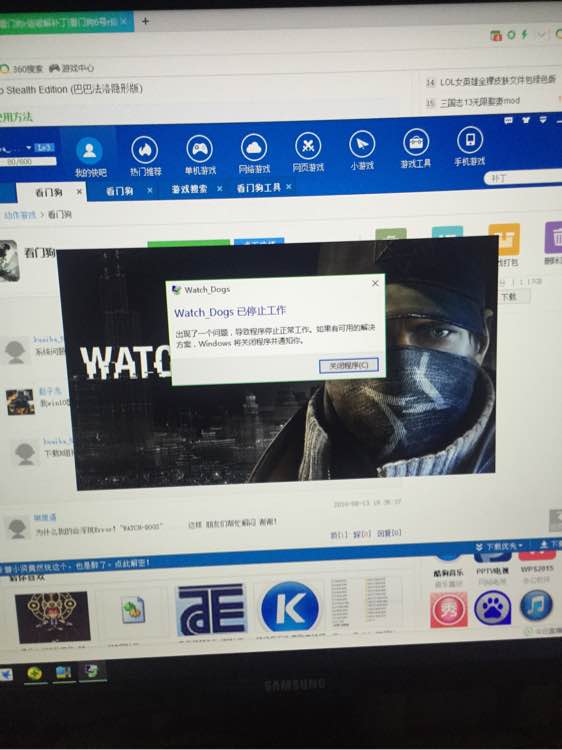
Task: Click the green circular icon in browser toolbar
Action: 511,34
